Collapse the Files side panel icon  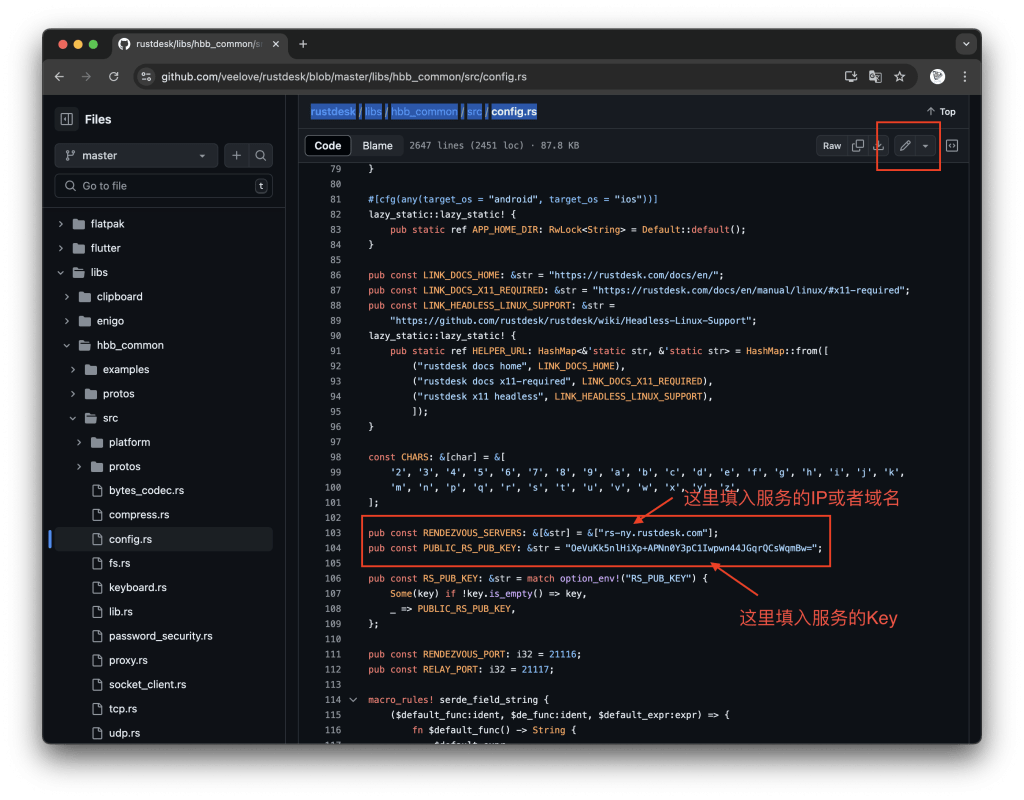click(x=65, y=119)
